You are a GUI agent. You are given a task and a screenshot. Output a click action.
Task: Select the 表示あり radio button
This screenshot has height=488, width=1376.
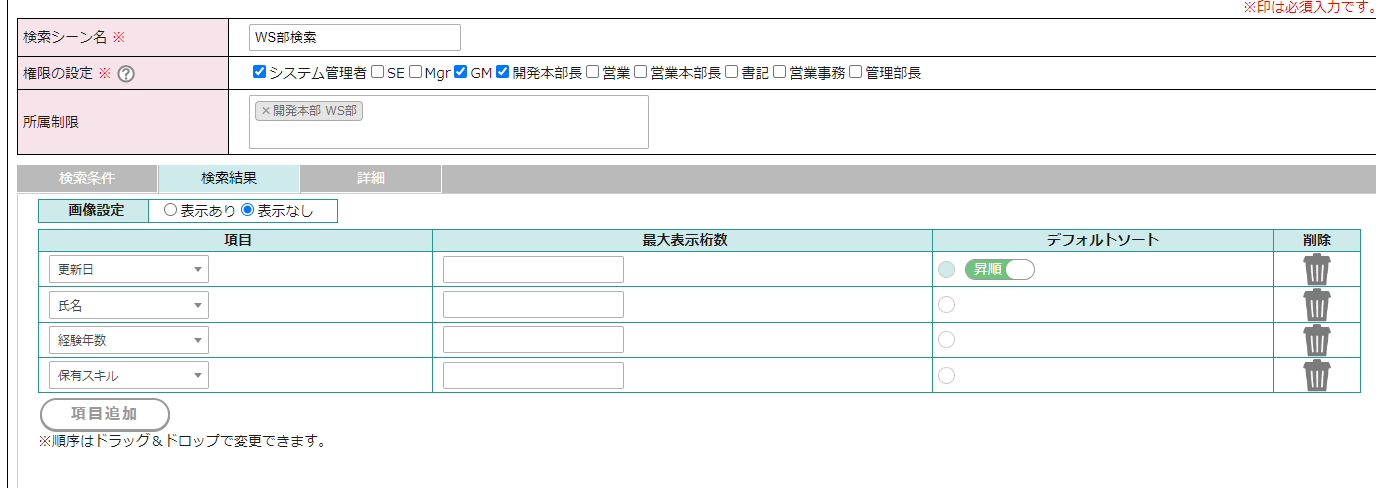click(x=170, y=211)
